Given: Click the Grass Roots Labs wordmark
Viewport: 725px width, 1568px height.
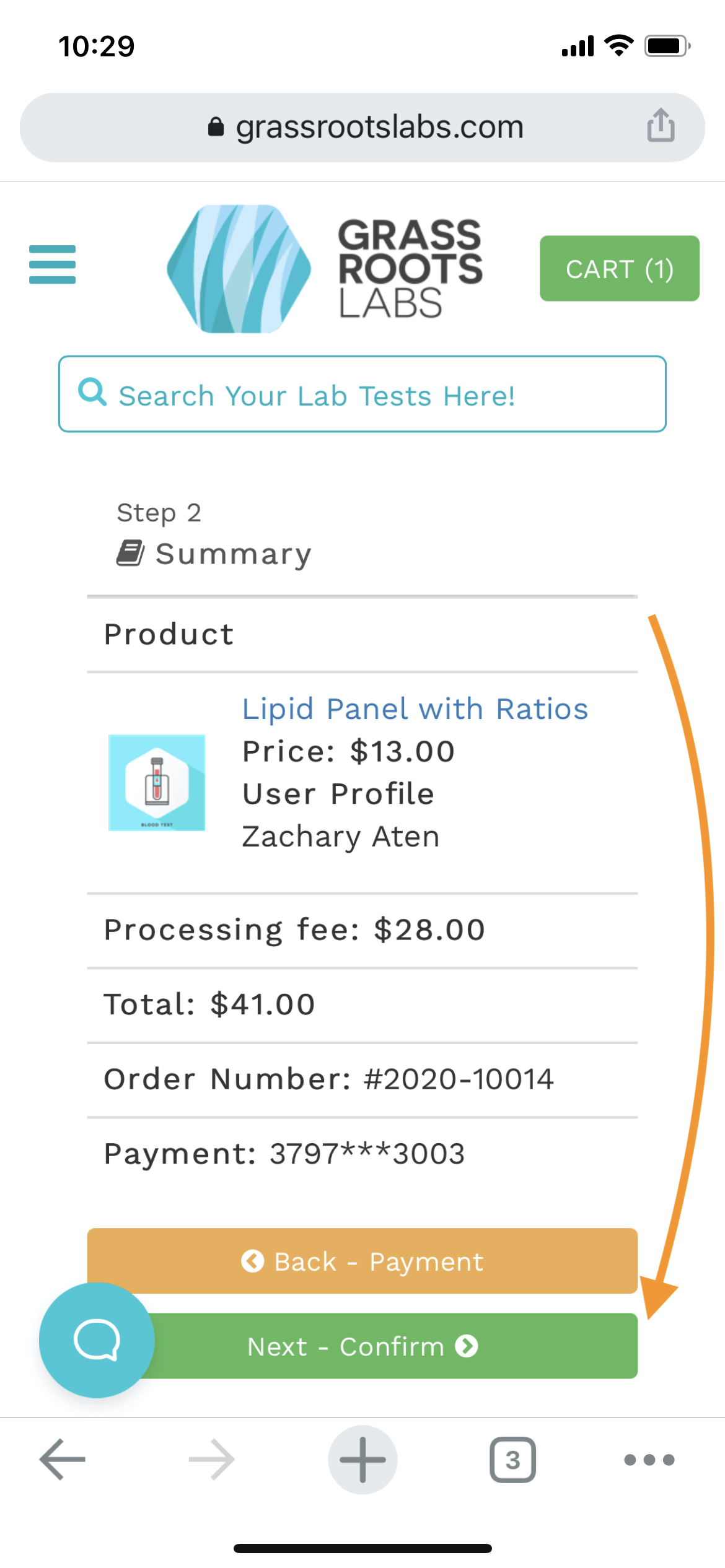Looking at the screenshot, I should [x=410, y=269].
